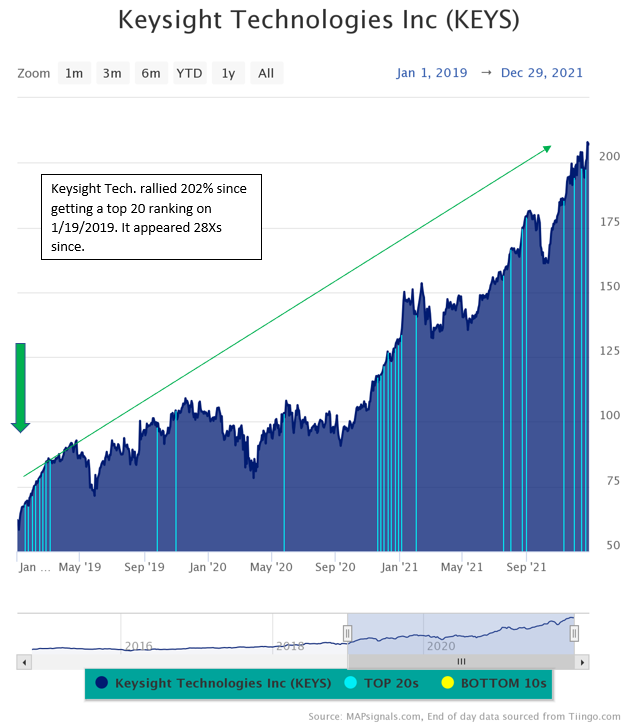625x724 pixels.
Task: Toggle the TOP 20s legend series
Action: (x=381, y=683)
